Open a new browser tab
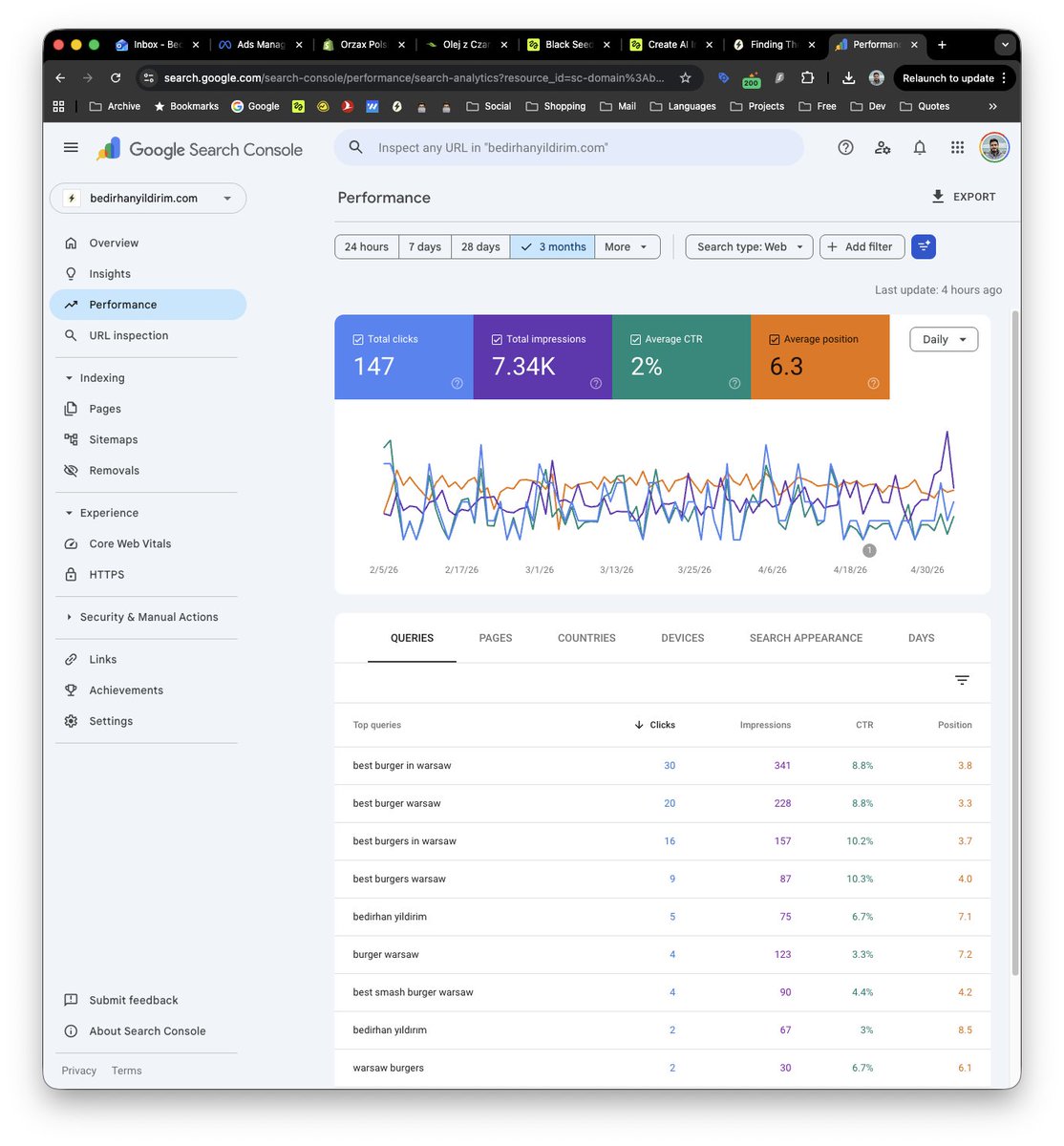This screenshot has height=1146, width=1064. tap(942, 45)
